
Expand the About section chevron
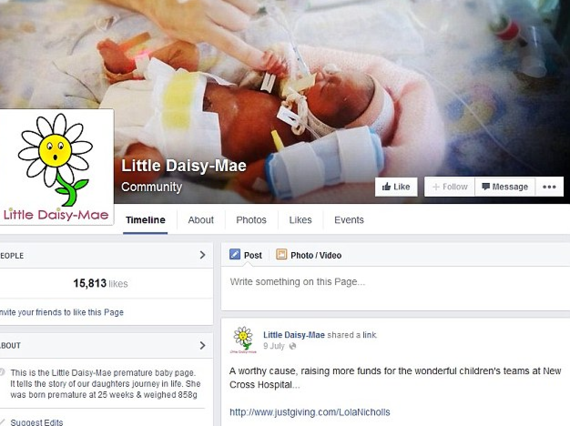202,345
